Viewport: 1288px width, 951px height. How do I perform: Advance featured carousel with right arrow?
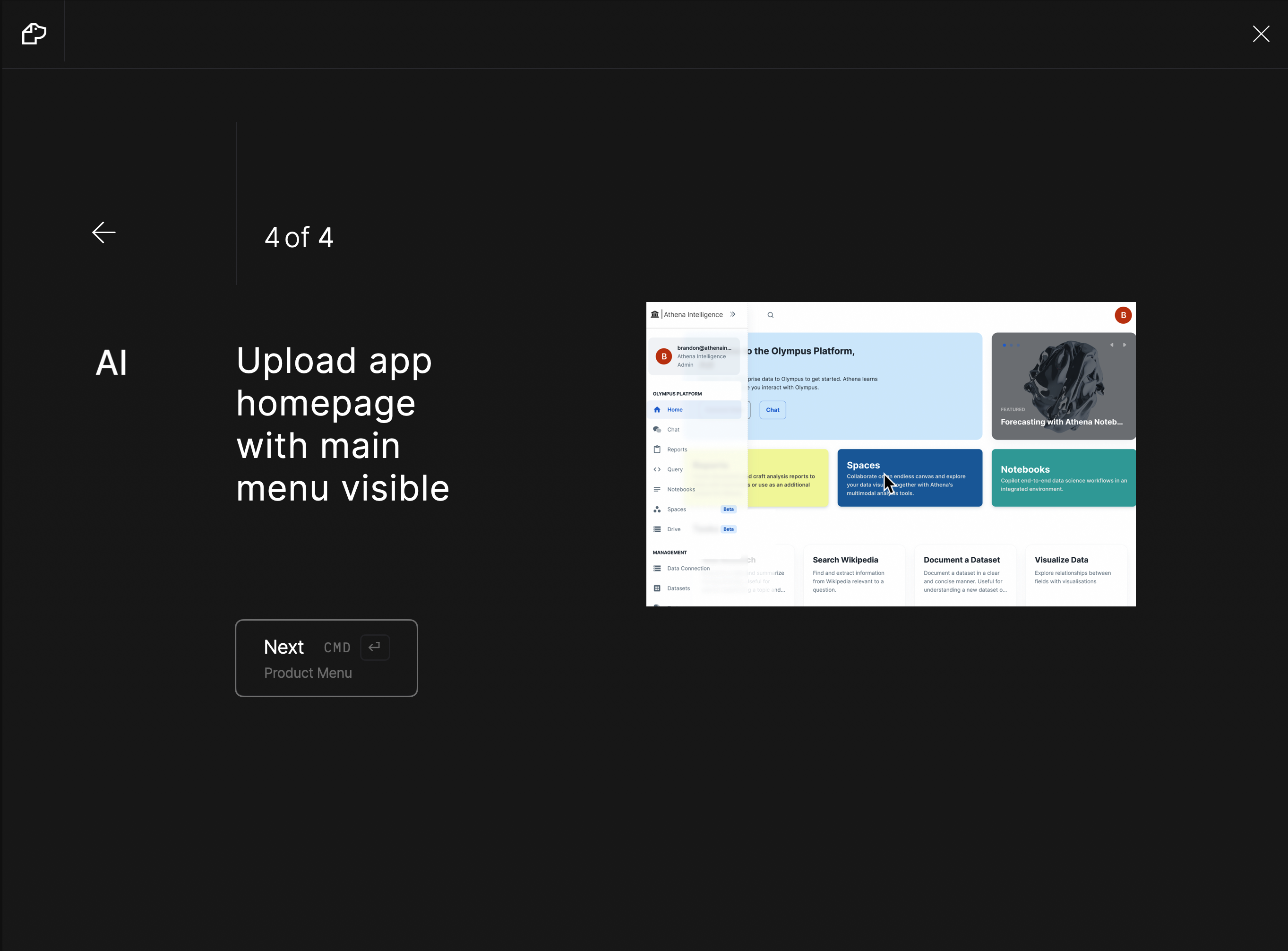pos(1124,345)
